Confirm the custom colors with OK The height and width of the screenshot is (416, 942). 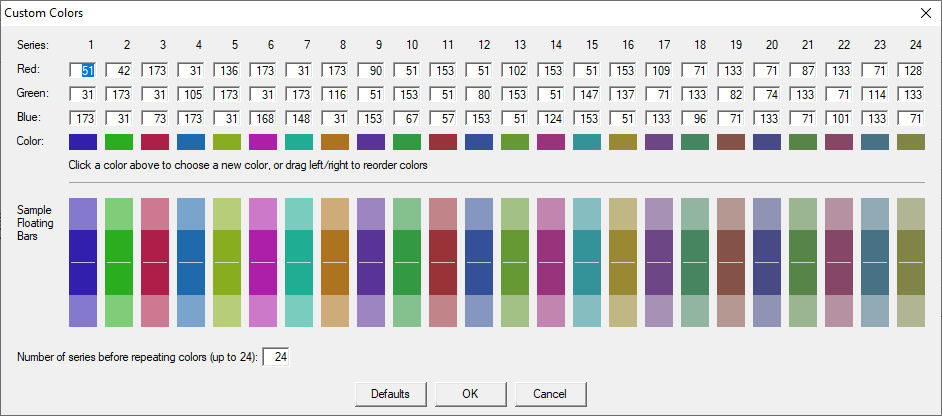pos(470,393)
